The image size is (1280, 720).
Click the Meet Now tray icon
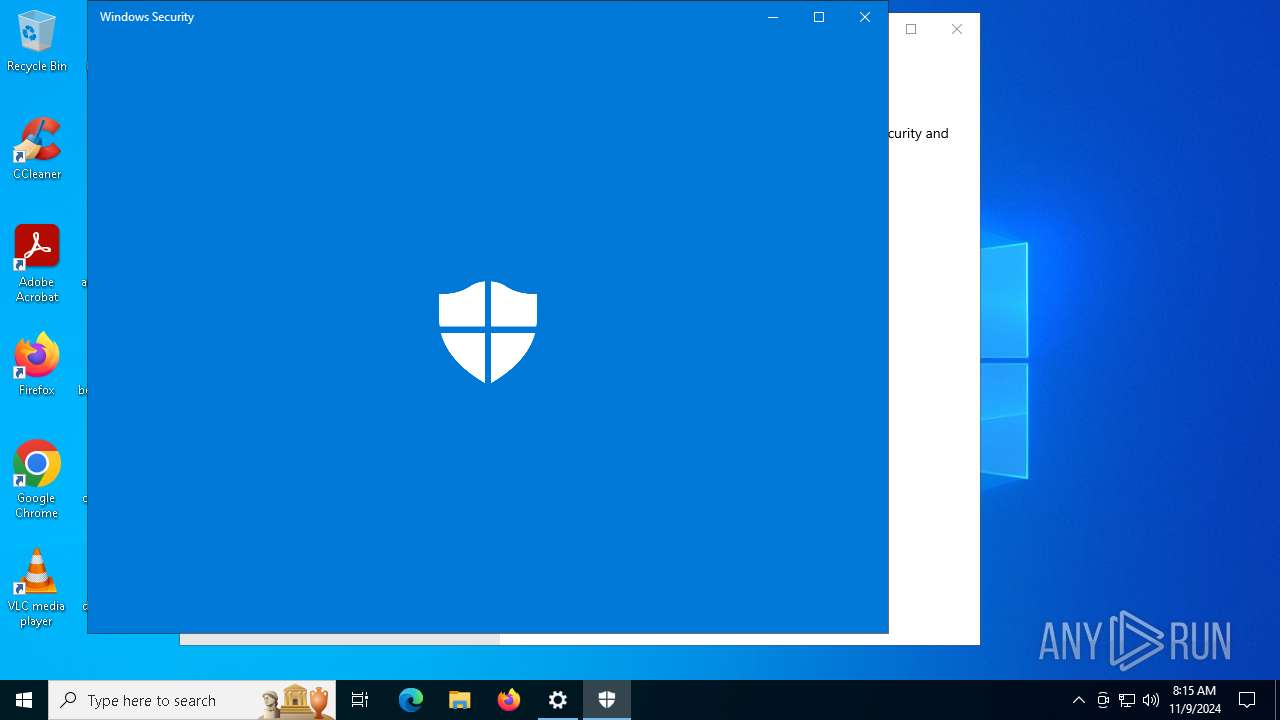tap(1103, 700)
